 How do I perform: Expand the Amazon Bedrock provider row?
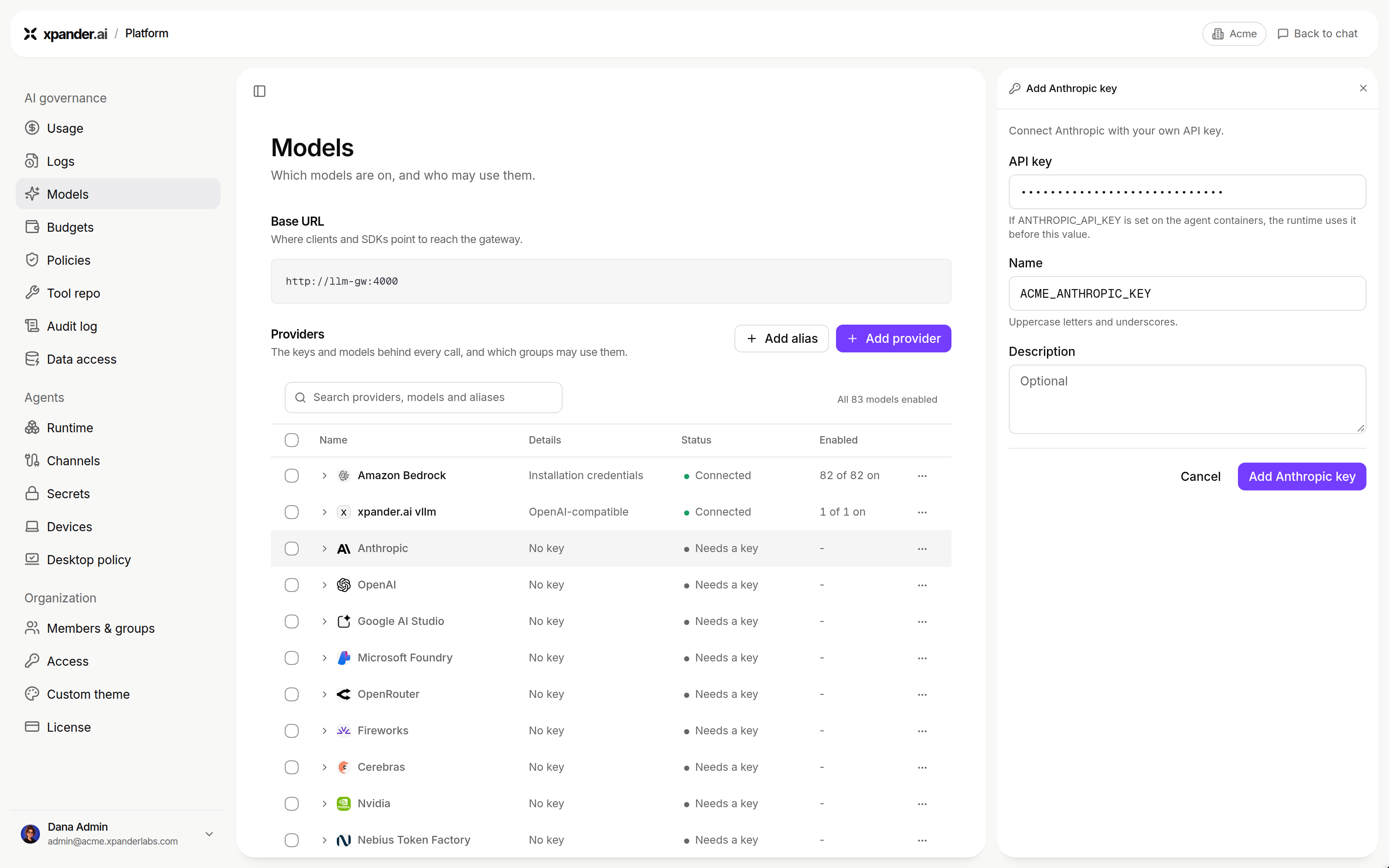[324, 476]
